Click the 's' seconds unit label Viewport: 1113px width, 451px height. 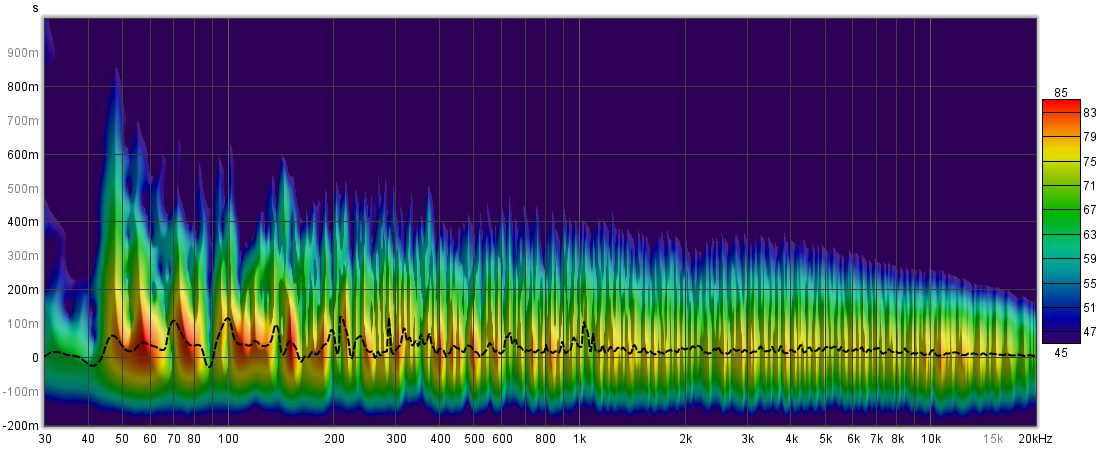tap(36, 8)
